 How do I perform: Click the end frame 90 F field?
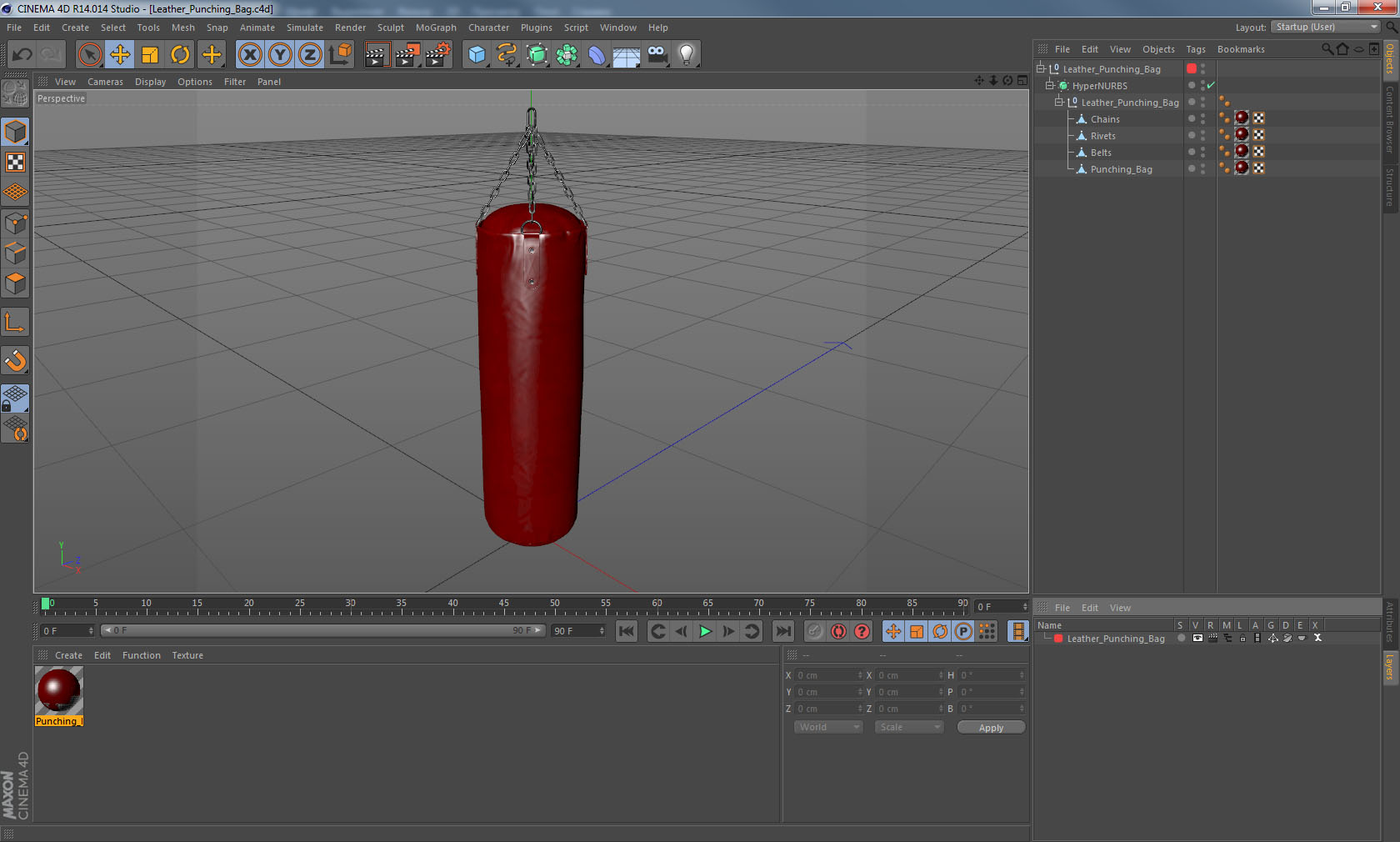[578, 631]
